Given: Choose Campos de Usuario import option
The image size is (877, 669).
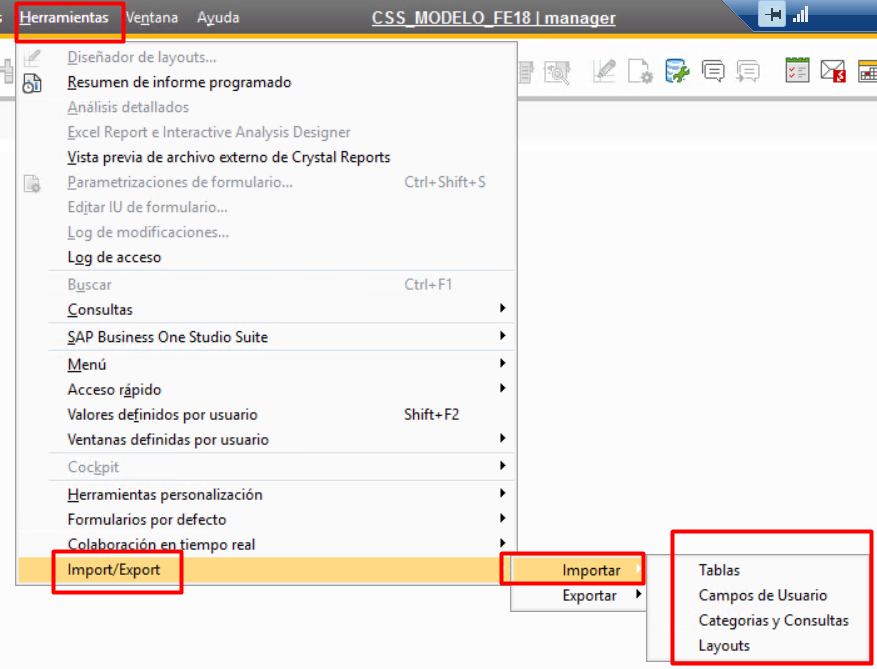Looking at the screenshot, I should pyautogui.click(x=762, y=595).
